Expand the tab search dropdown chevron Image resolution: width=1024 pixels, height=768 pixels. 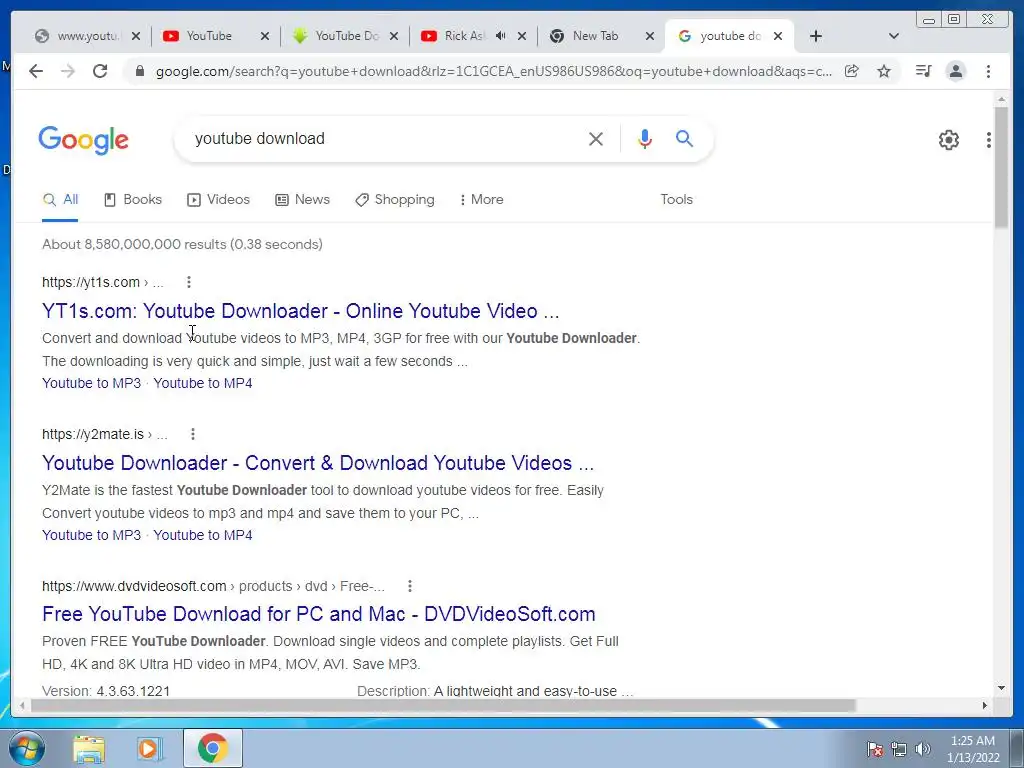tap(893, 36)
